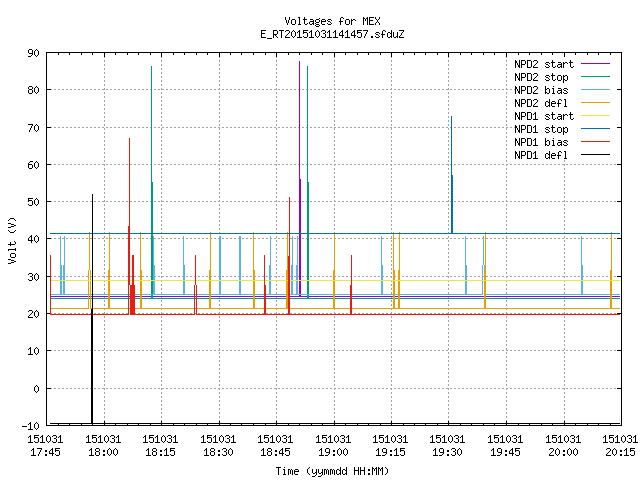Click the 'NPD1 start' legend label
640x480 pixels.
click(x=544, y=116)
